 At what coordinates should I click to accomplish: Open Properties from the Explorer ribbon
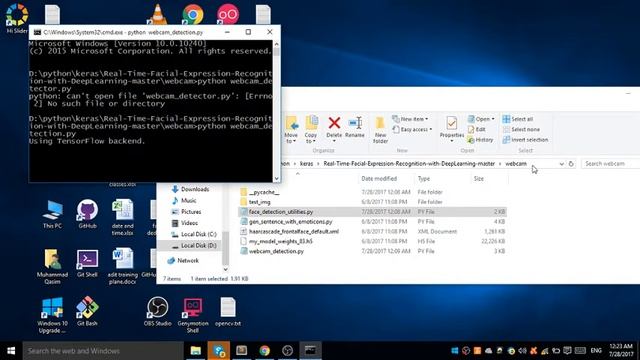(x=451, y=129)
